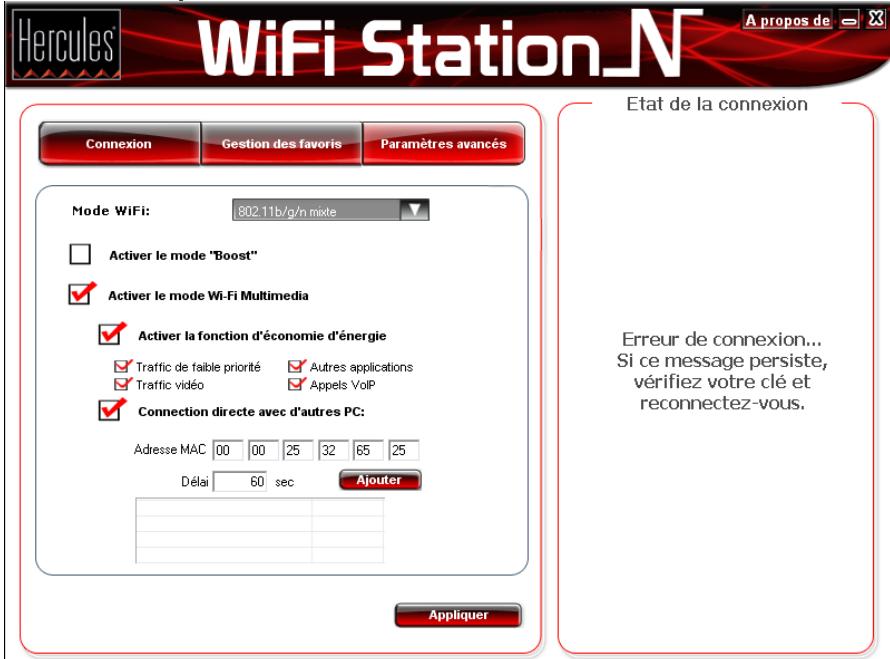The image size is (890, 659).
Task: Toggle Autres applications checkbox
Action: 296,366
